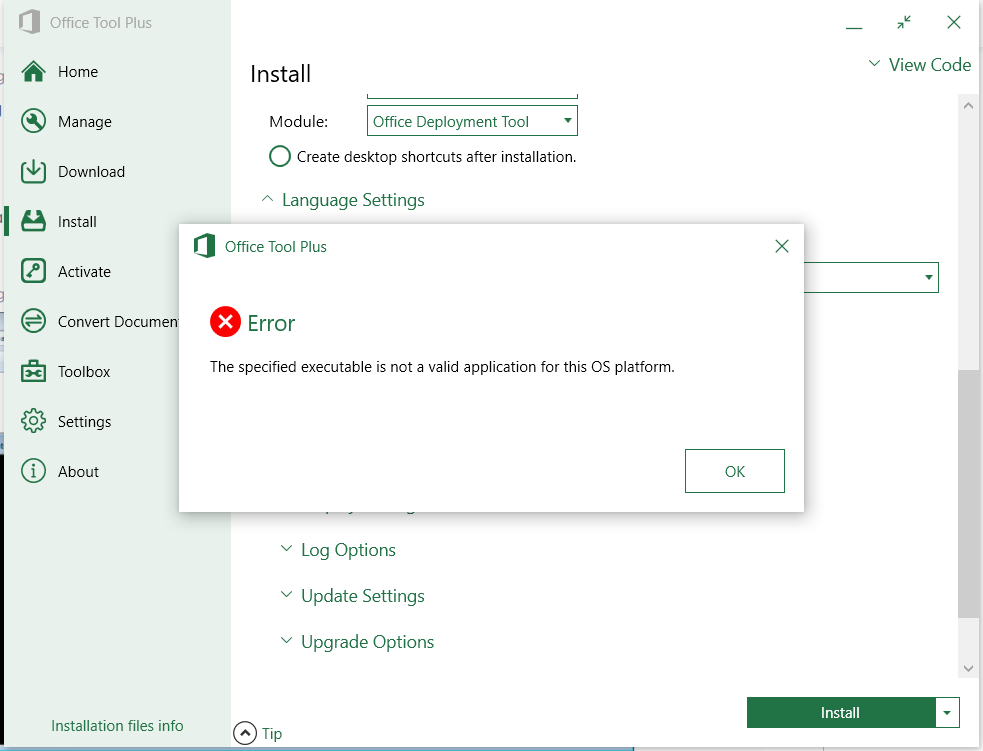Image resolution: width=983 pixels, height=751 pixels.
Task: Click the error message text
Action: (442, 367)
